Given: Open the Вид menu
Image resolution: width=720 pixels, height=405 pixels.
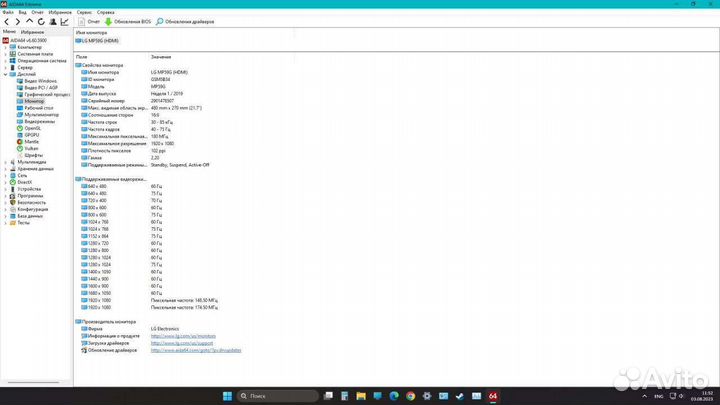Looking at the screenshot, I should point(22,12).
